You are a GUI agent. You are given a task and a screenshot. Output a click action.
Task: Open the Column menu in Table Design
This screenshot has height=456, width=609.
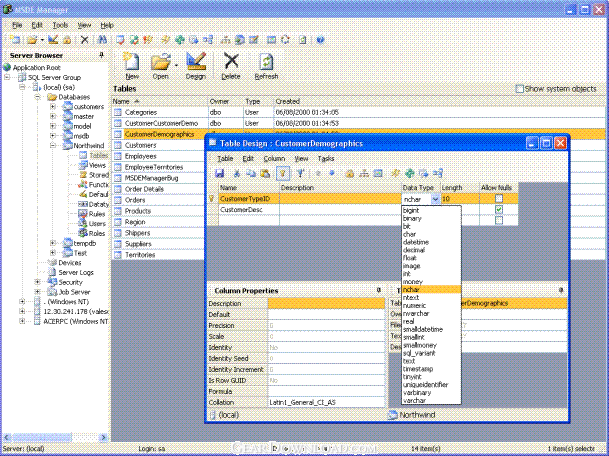pyautogui.click(x=274, y=159)
